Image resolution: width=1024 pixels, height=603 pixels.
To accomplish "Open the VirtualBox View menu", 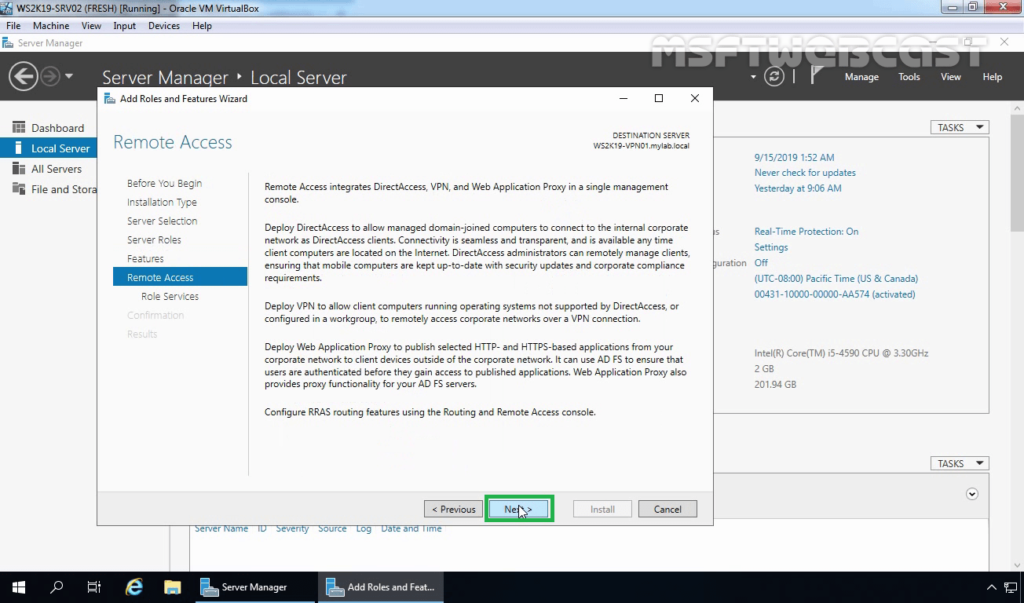I will tap(91, 25).
